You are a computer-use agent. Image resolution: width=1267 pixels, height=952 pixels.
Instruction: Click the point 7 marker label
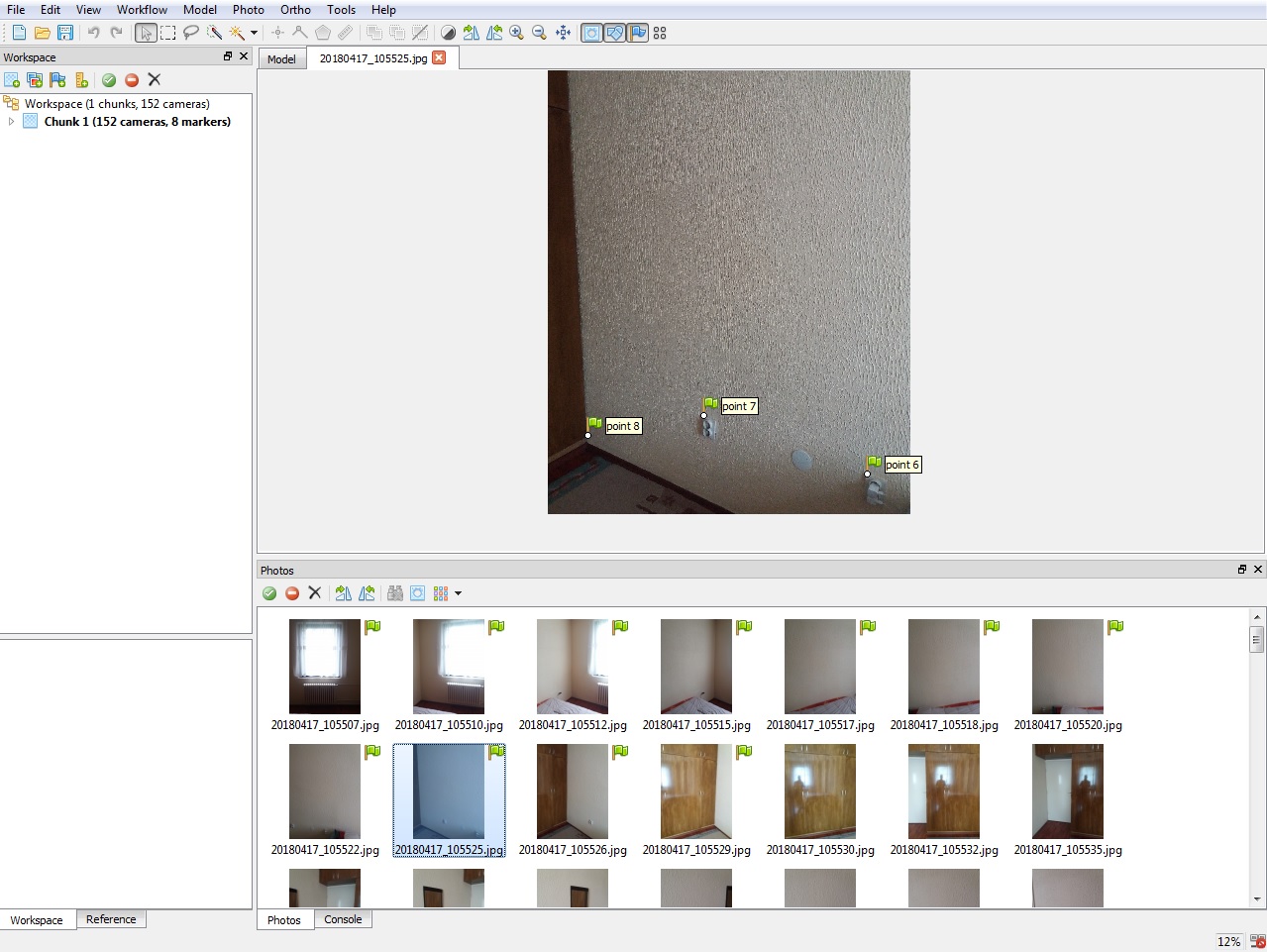(739, 406)
